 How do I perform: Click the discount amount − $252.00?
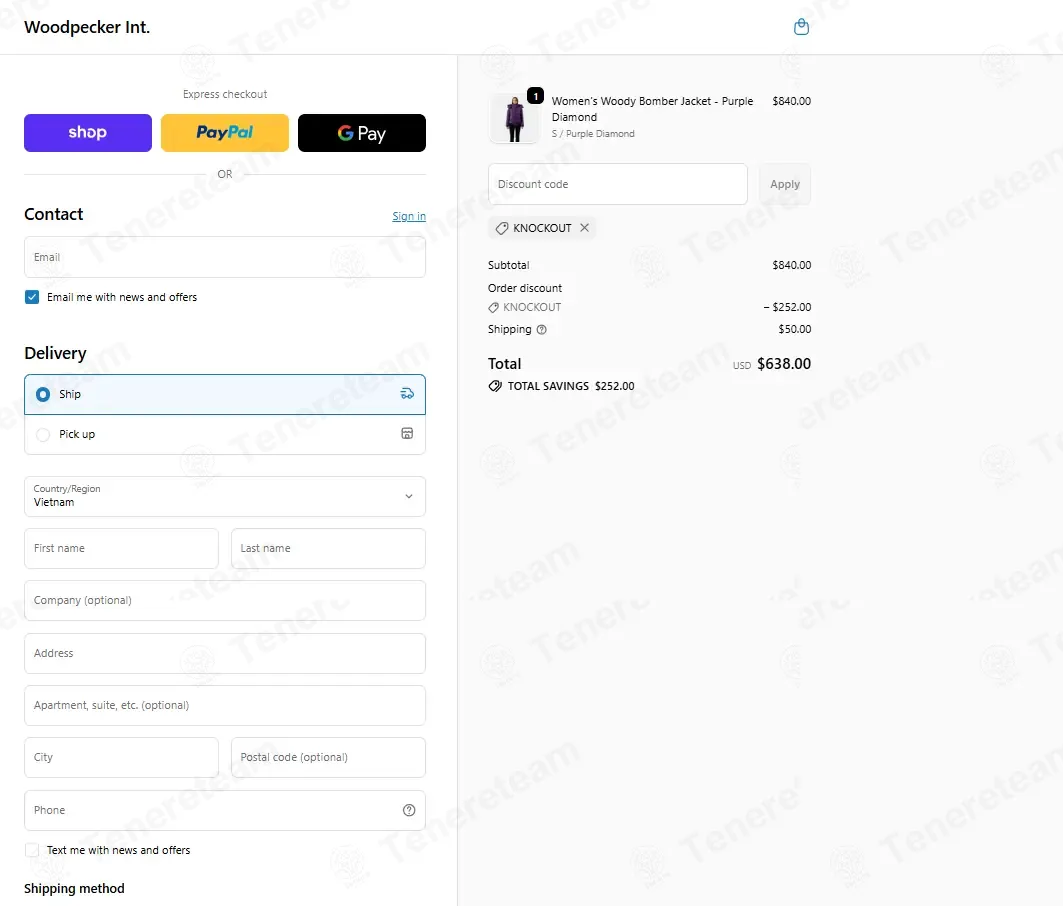pyautogui.click(x=787, y=307)
